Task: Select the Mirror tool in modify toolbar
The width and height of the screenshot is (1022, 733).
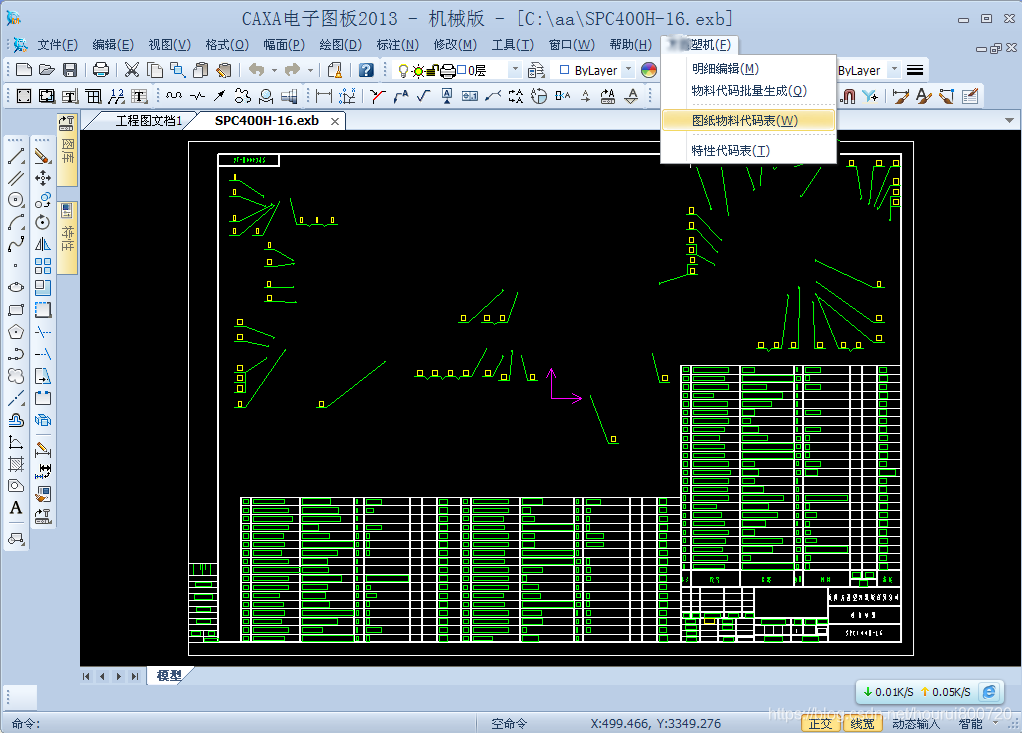Action: tap(43, 244)
